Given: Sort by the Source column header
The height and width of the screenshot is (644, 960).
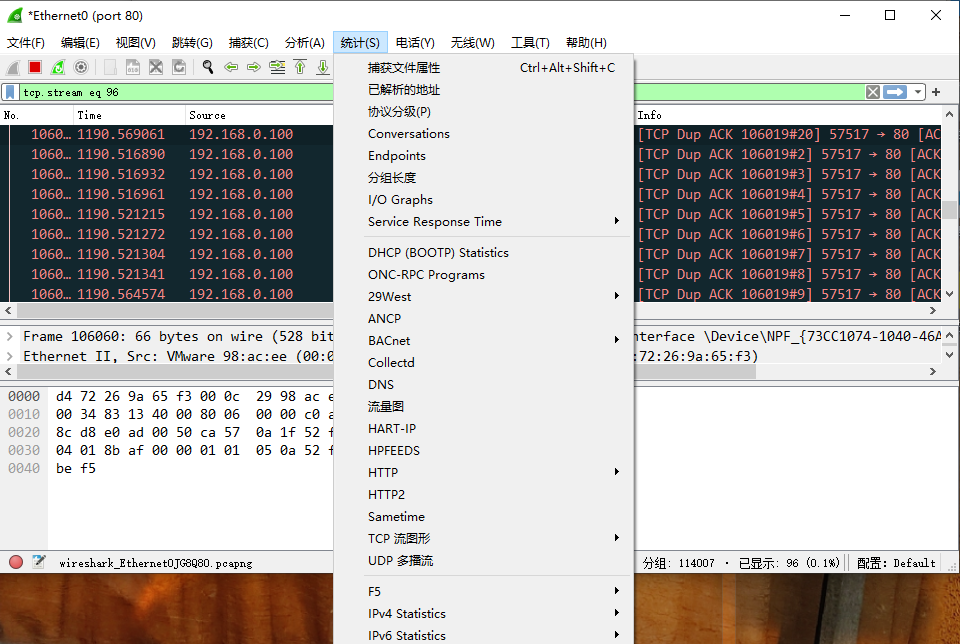Looking at the screenshot, I should coord(259,115).
